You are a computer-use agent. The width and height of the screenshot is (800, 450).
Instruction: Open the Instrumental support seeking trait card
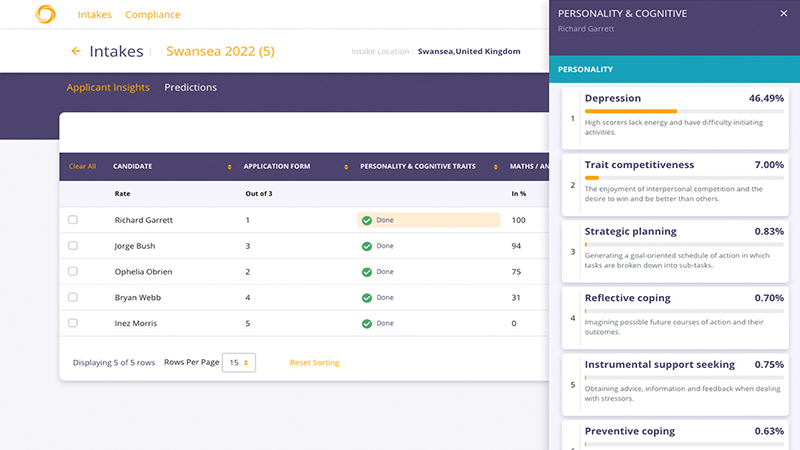[x=675, y=385]
